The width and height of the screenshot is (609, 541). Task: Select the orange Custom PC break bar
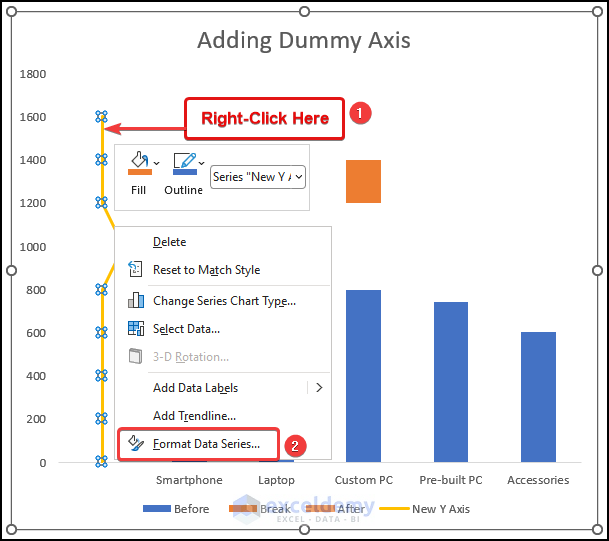click(x=363, y=181)
